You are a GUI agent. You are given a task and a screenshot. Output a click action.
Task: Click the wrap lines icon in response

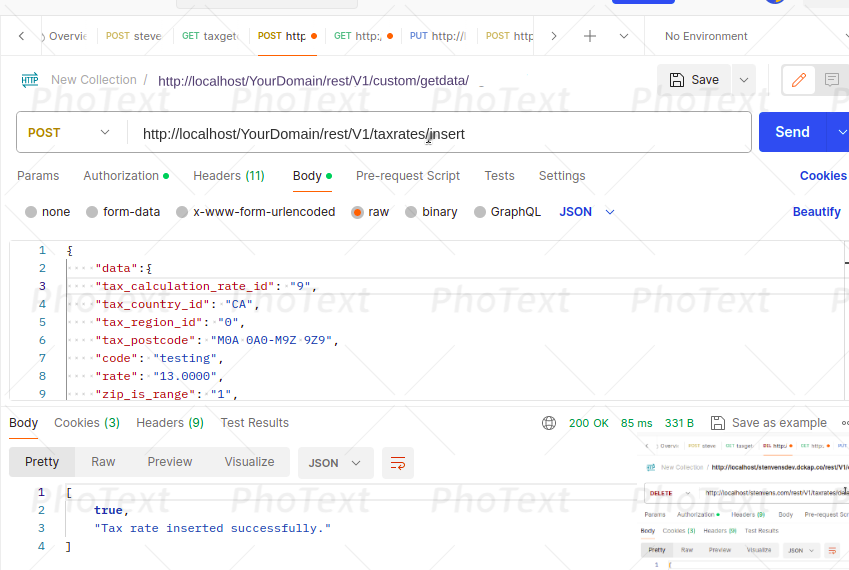398,463
